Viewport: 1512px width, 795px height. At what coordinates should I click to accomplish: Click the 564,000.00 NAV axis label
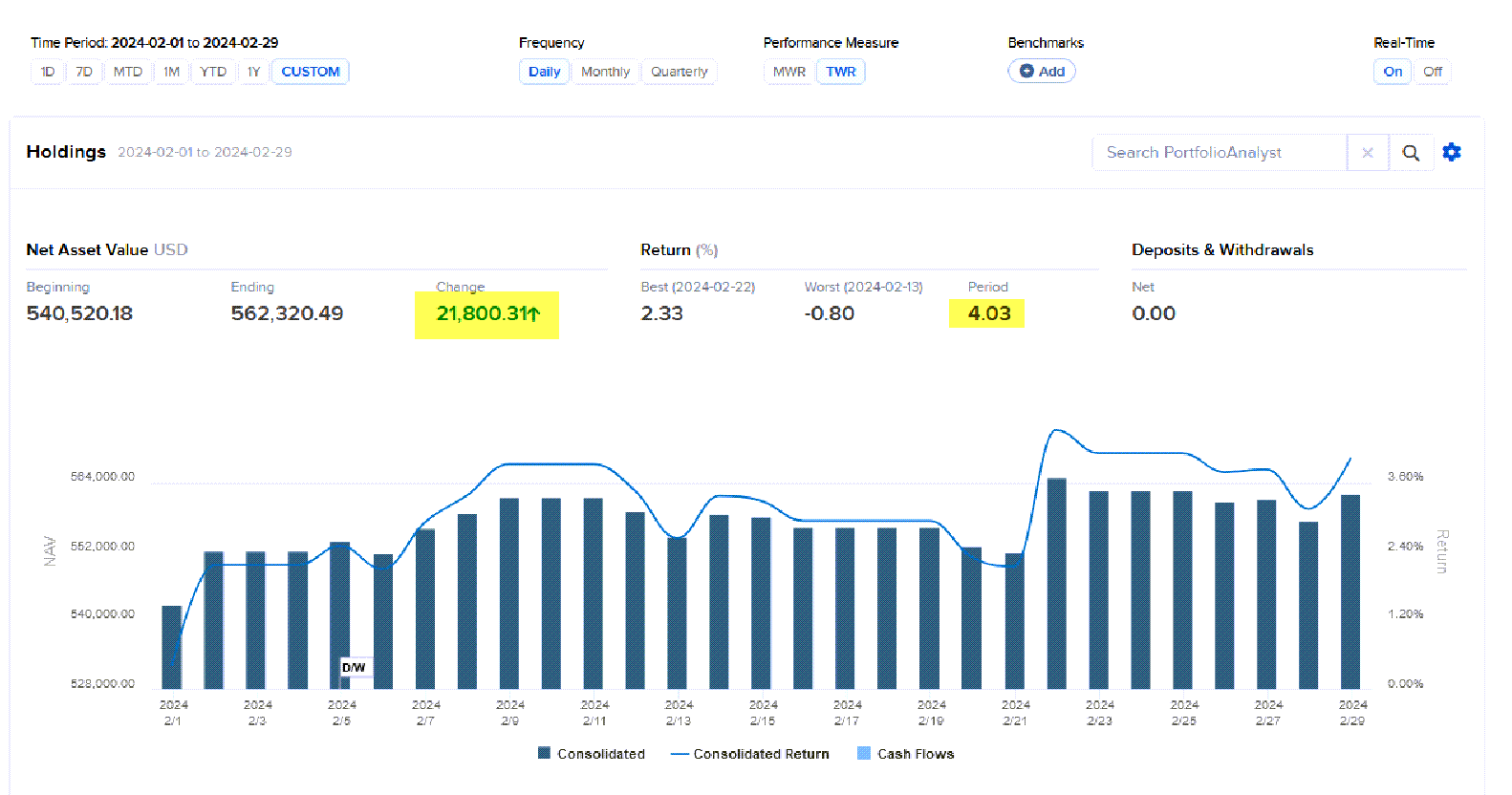pos(102,476)
